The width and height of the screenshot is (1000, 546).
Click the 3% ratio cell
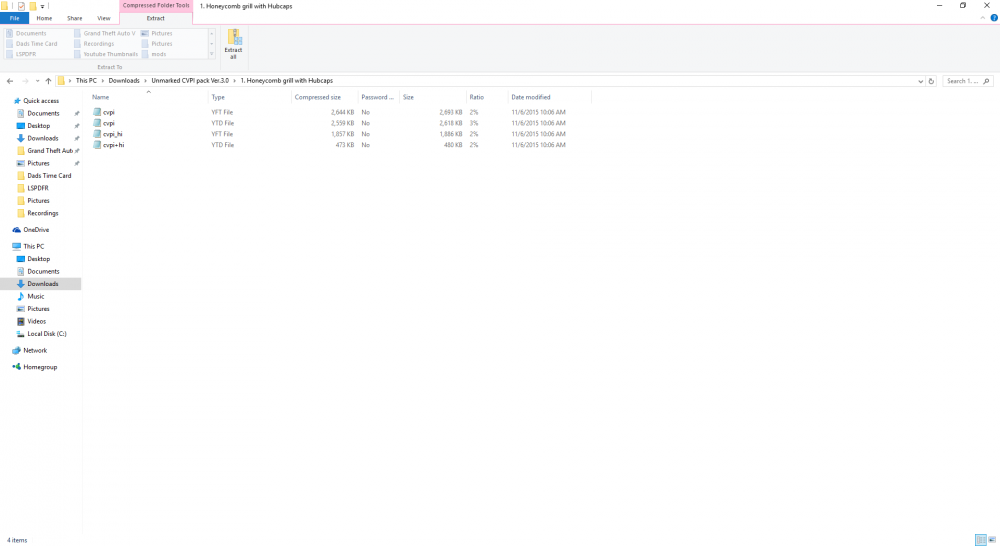pos(474,122)
